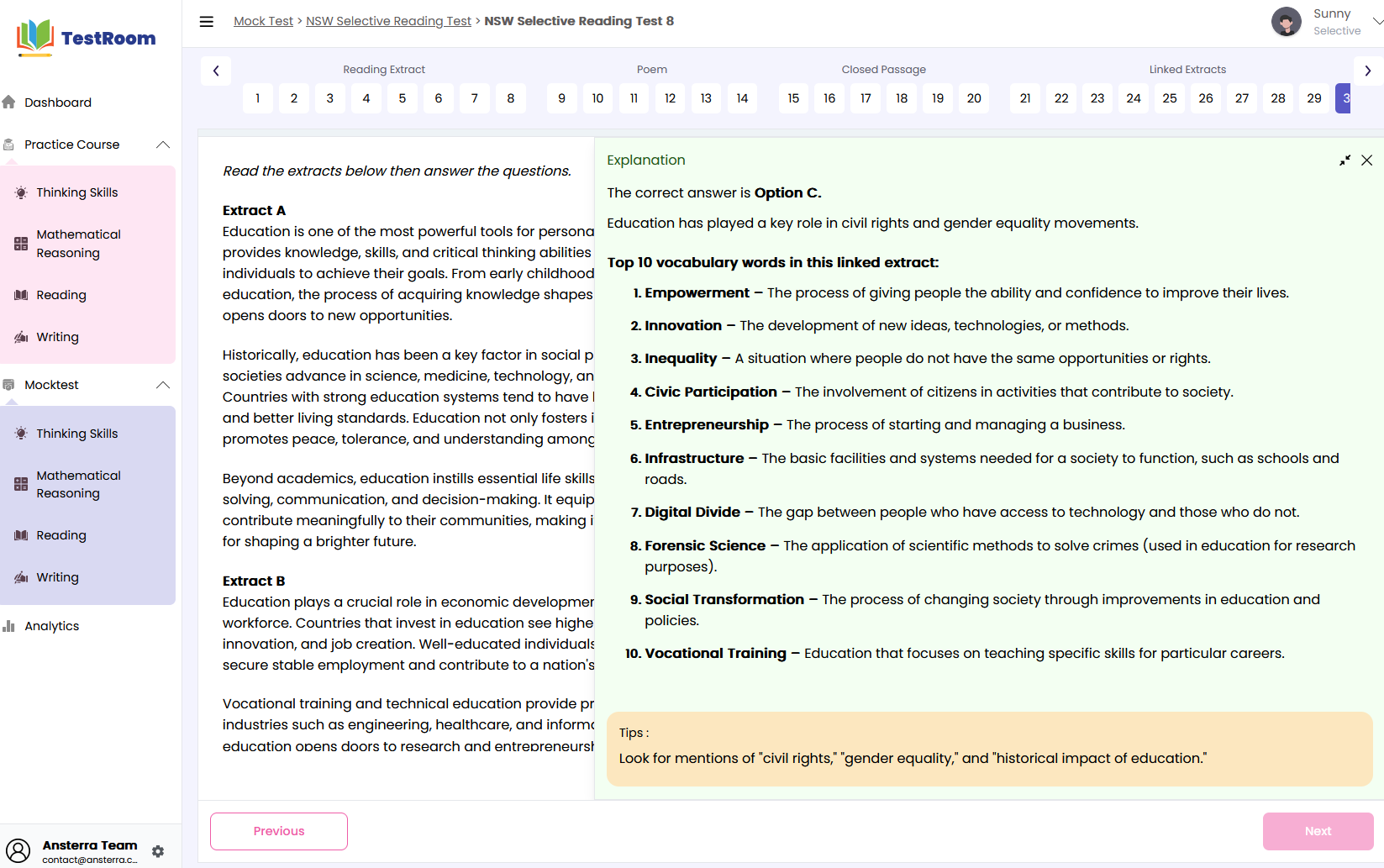Click the Practice Course section icon
This screenshot has height=868, width=1384.
[8, 145]
